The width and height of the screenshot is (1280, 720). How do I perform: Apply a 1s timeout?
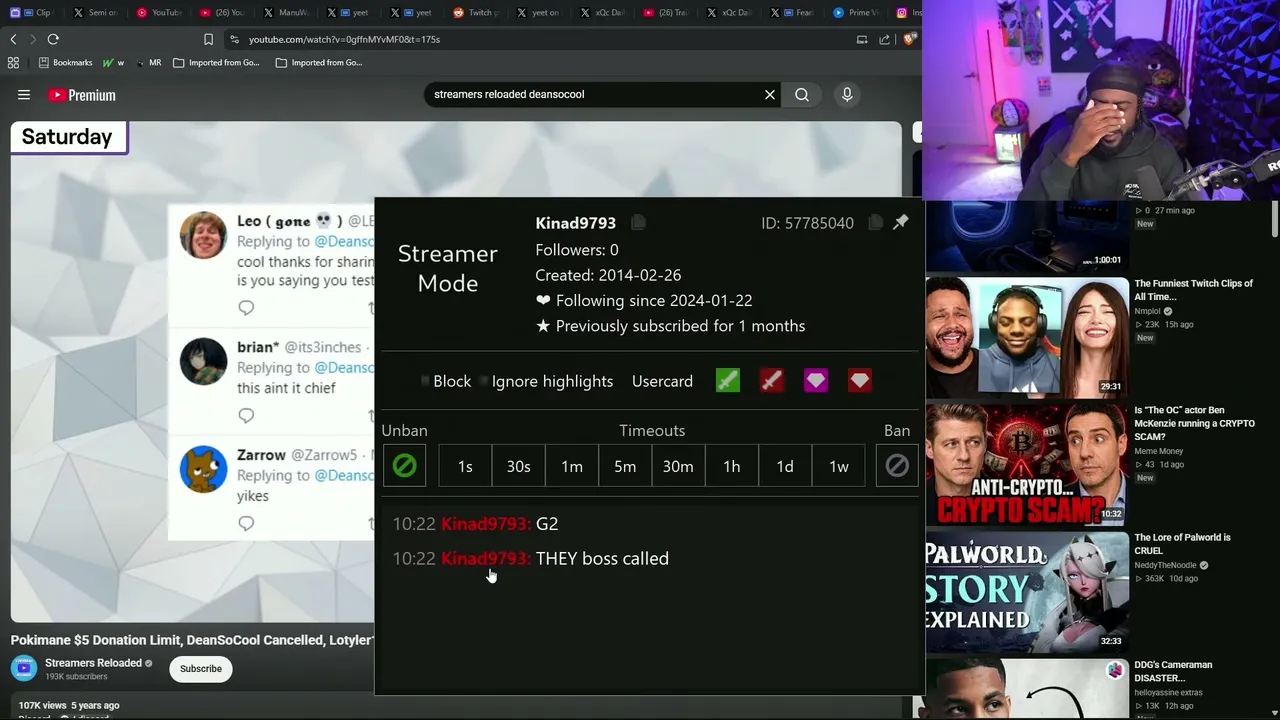[465, 466]
